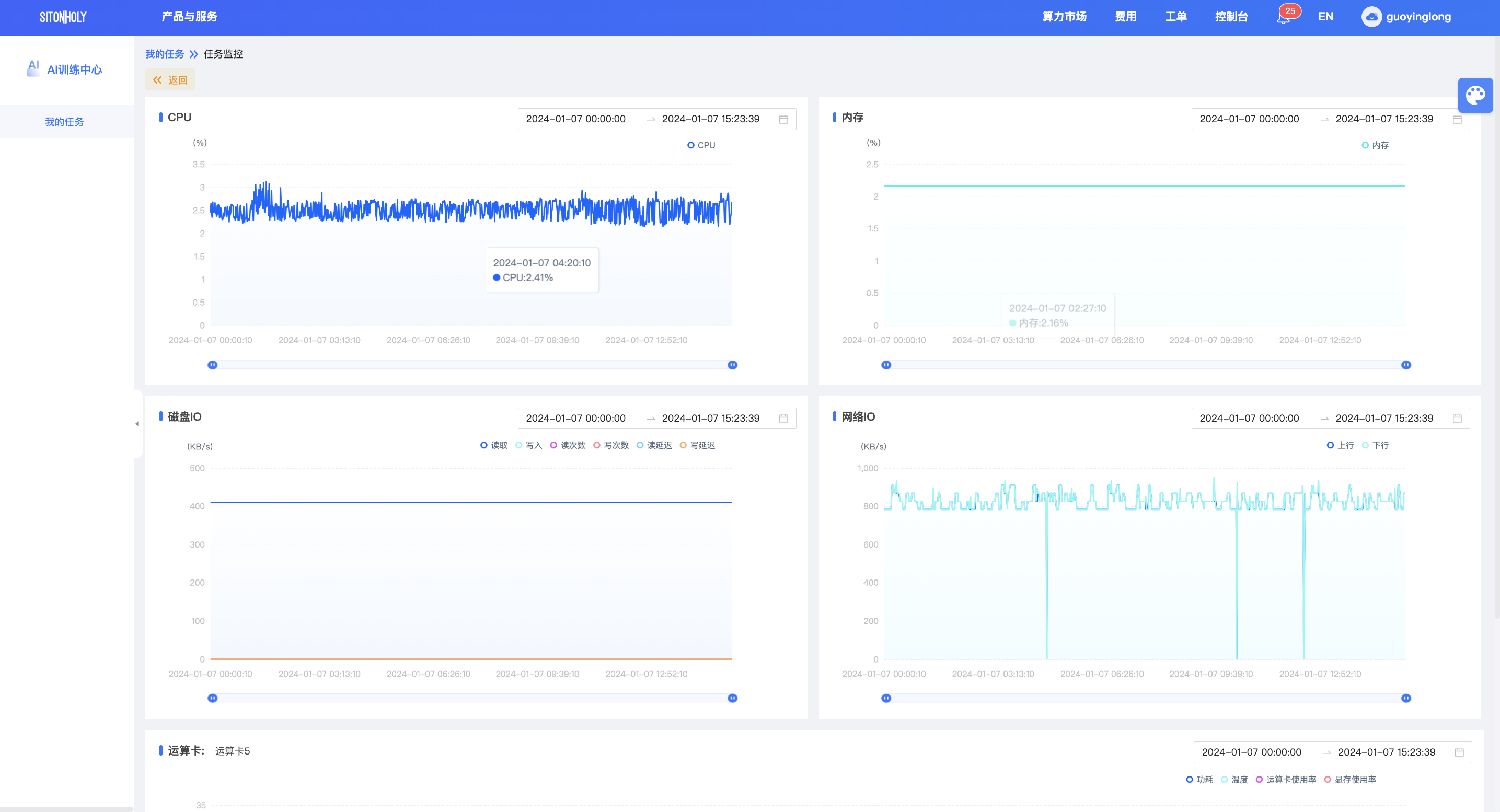Click the SITONHOLY logo

point(63,17)
